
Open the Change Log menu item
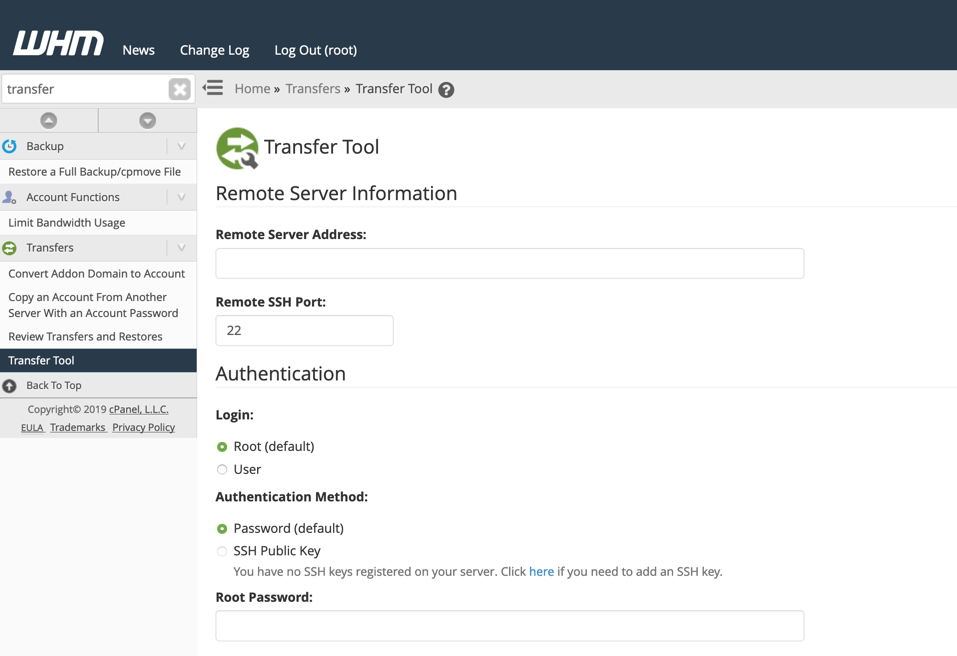214,50
